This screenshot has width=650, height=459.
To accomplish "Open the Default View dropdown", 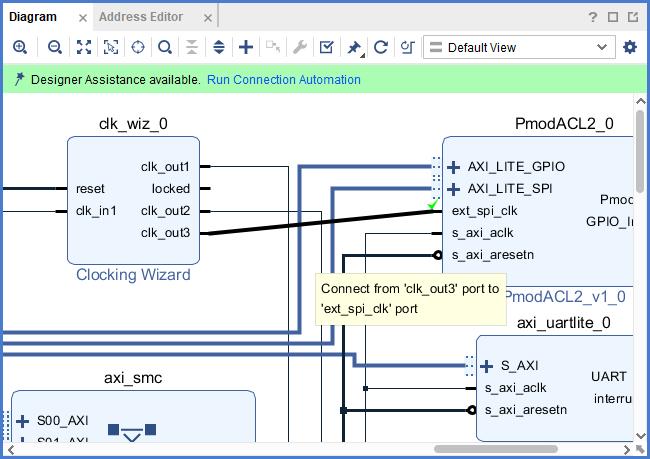I will [x=519, y=47].
